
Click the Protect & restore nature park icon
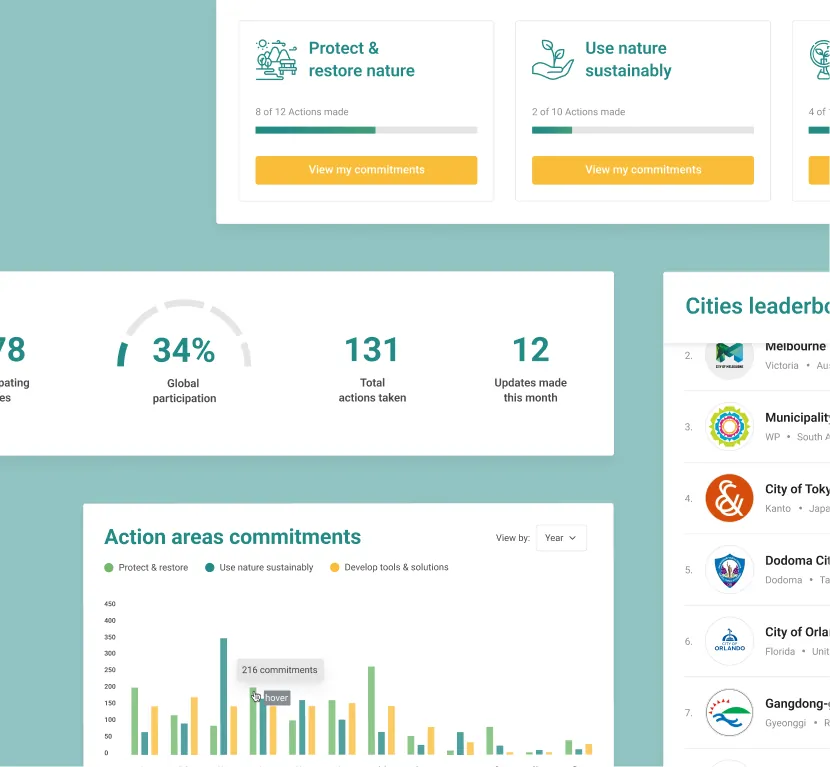(x=276, y=58)
